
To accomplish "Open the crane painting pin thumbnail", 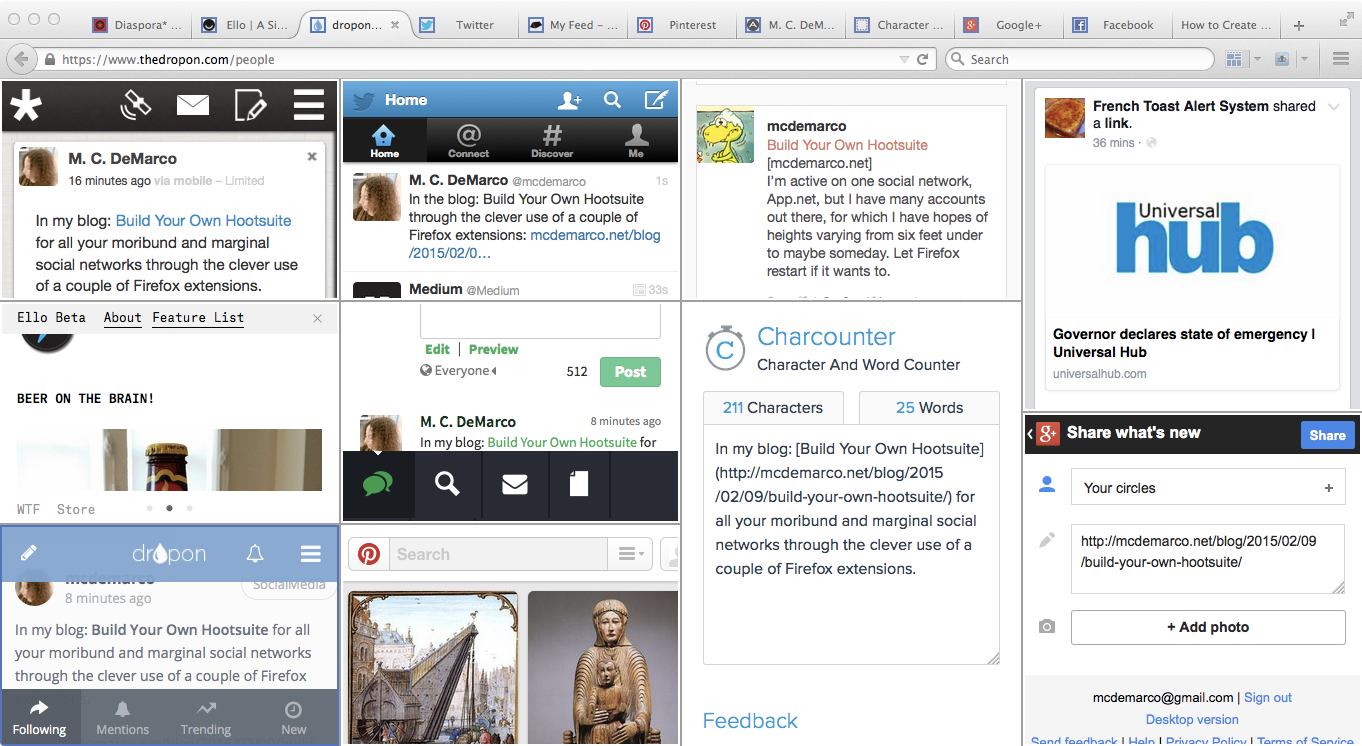I will click(433, 668).
